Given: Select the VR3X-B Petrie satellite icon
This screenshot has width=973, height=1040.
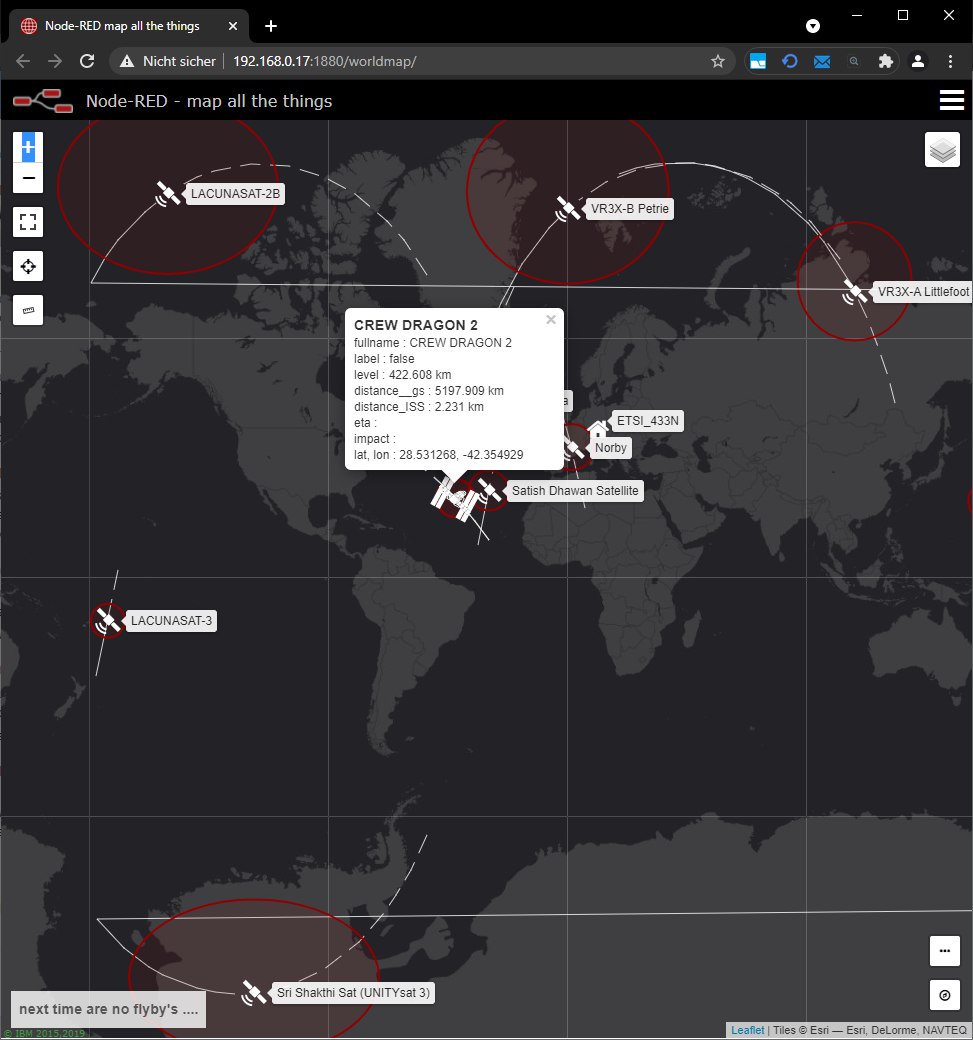Looking at the screenshot, I should (568, 208).
